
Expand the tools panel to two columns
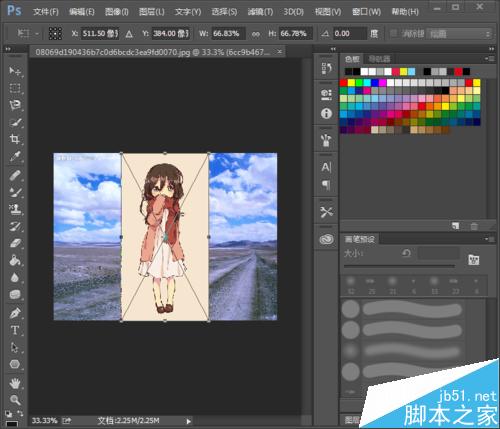tap(8, 49)
